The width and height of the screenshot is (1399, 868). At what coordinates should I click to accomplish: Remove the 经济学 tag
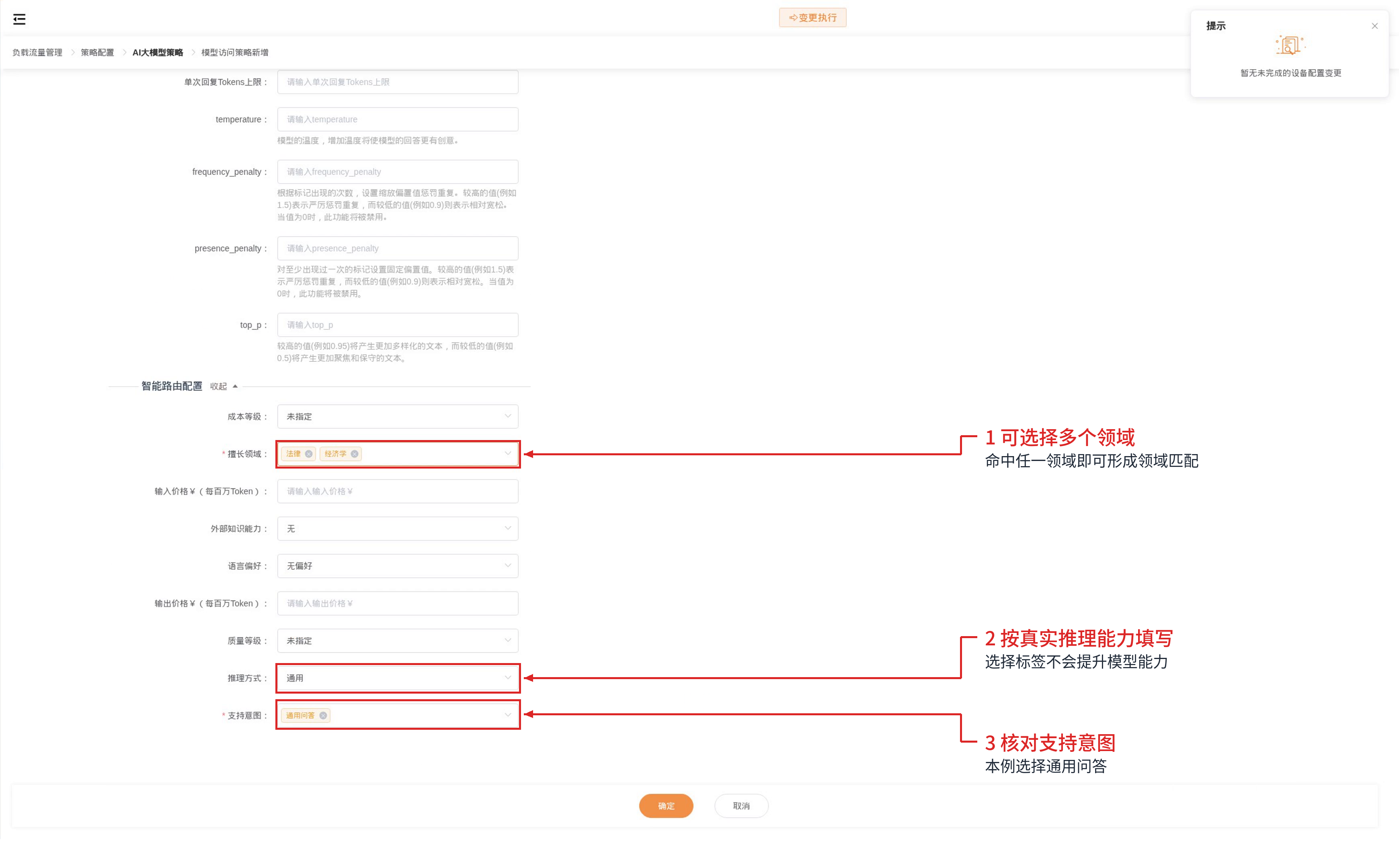coord(354,454)
